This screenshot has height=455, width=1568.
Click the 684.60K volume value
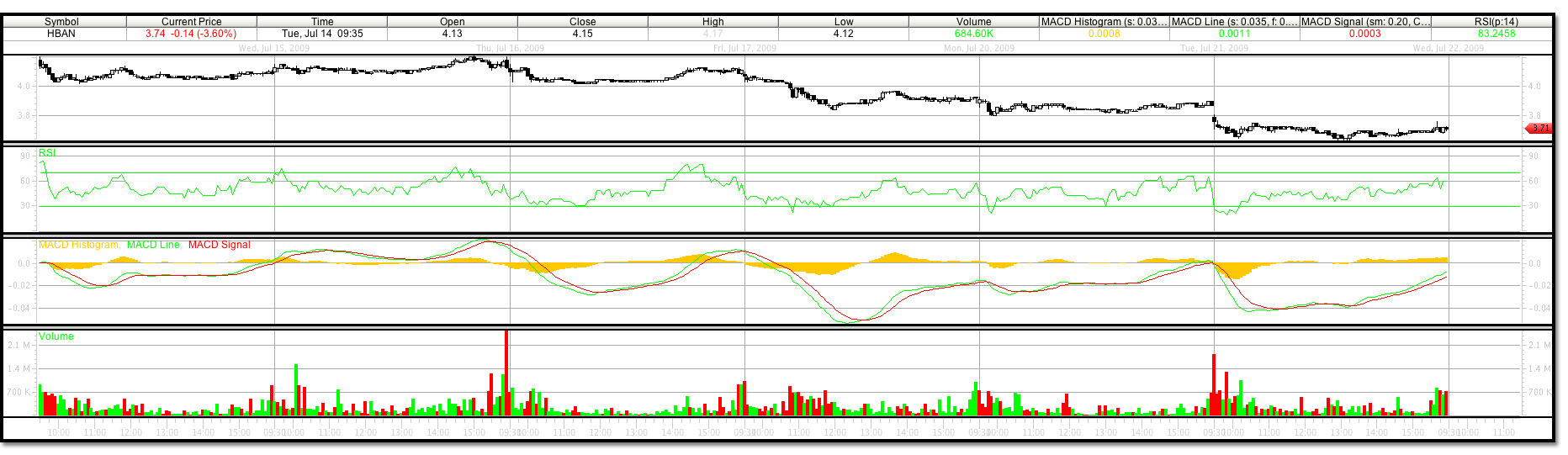click(x=973, y=34)
